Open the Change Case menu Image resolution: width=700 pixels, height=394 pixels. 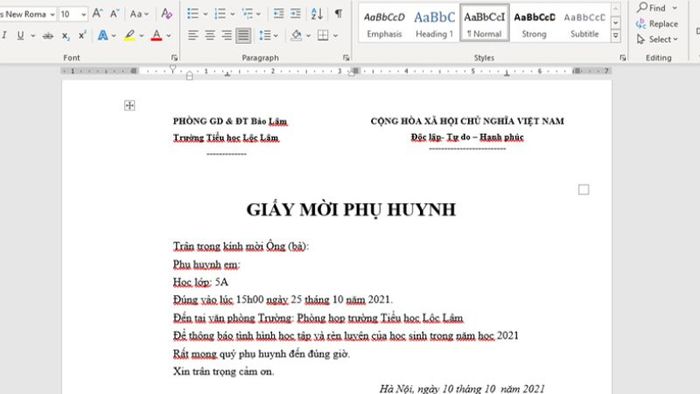point(139,14)
